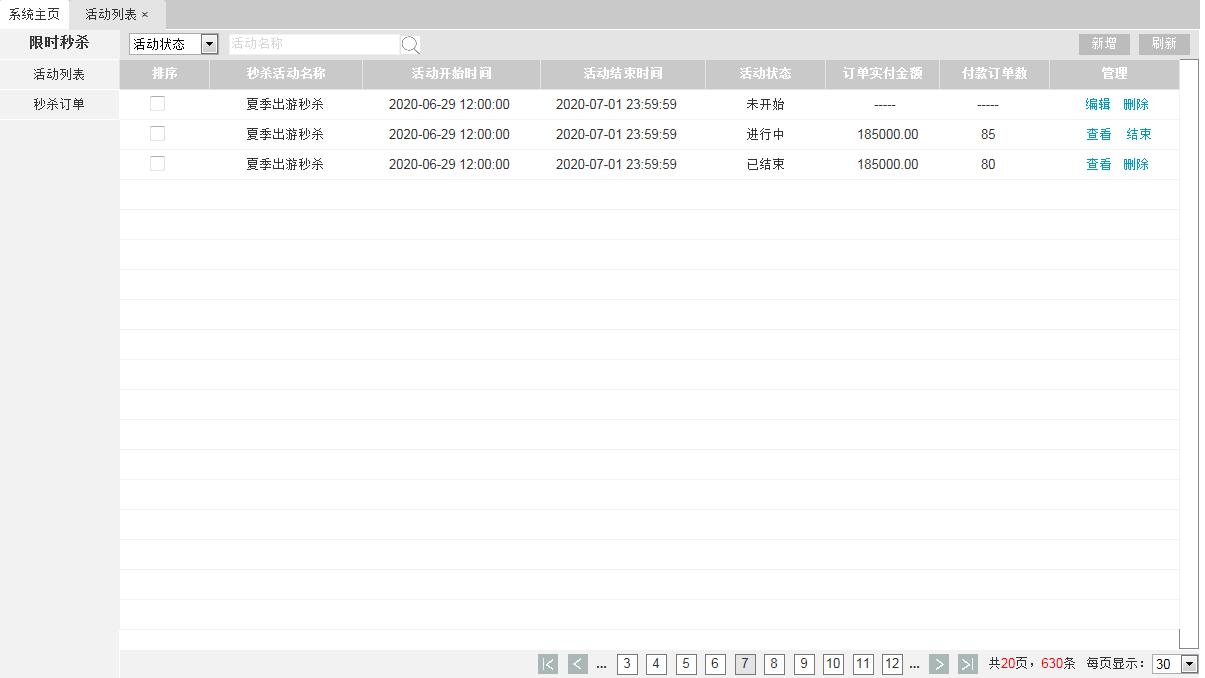Click the vertical scrollbar on the table
The image size is (1205, 678).
point(1188,350)
